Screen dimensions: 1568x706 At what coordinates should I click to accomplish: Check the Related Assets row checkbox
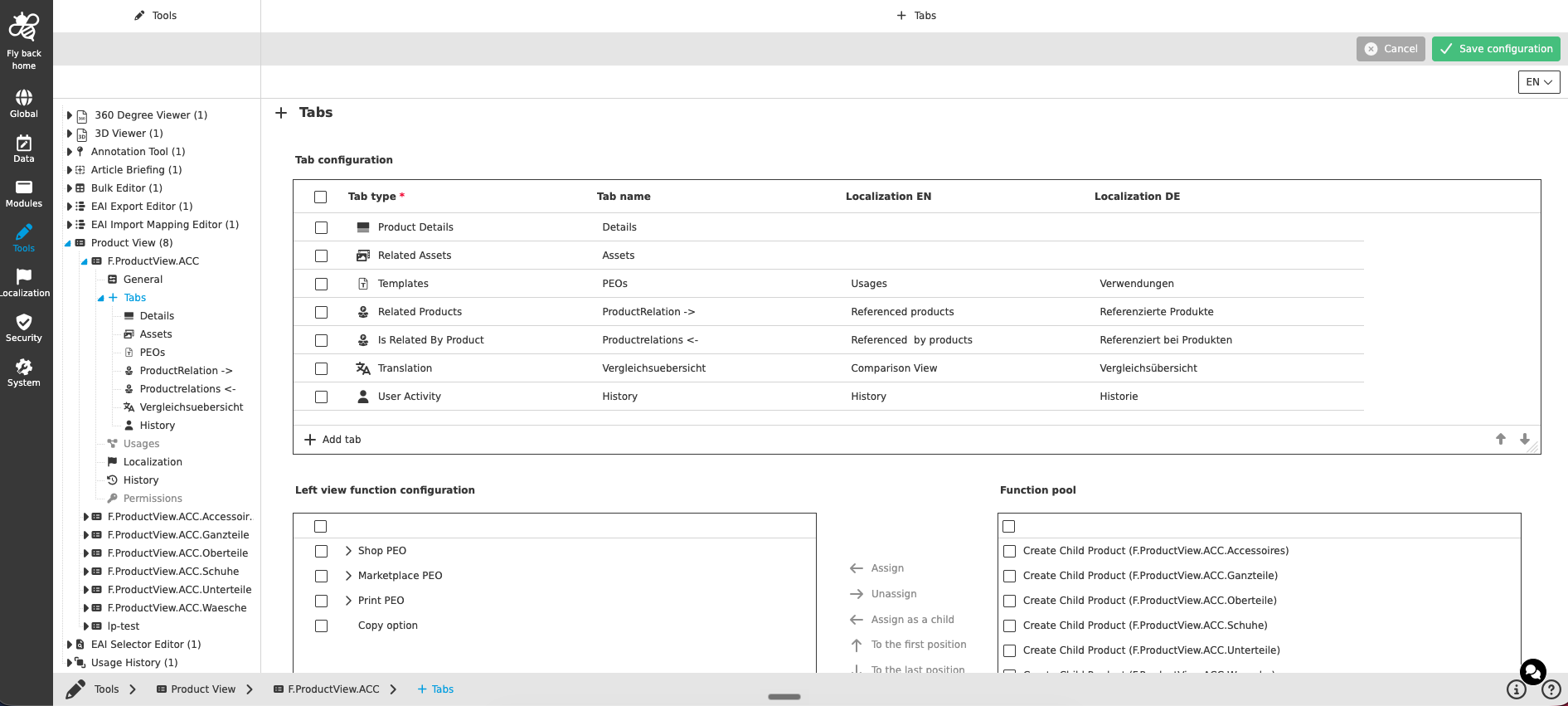[x=322, y=256]
